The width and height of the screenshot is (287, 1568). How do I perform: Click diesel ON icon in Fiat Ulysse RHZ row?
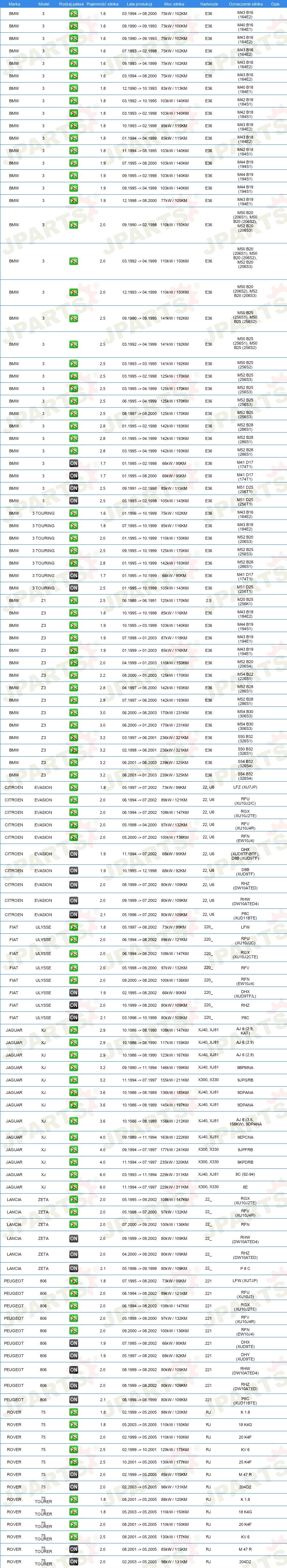[73, 1005]
